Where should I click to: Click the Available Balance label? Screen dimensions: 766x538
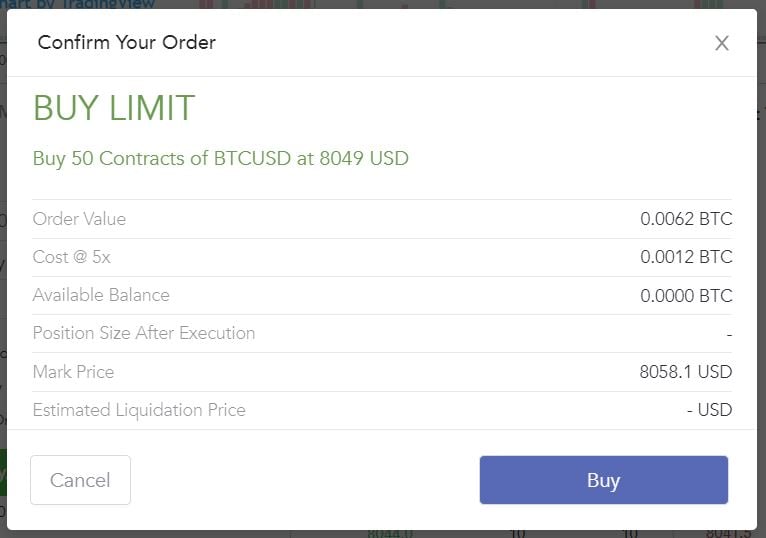click(101, 295)
